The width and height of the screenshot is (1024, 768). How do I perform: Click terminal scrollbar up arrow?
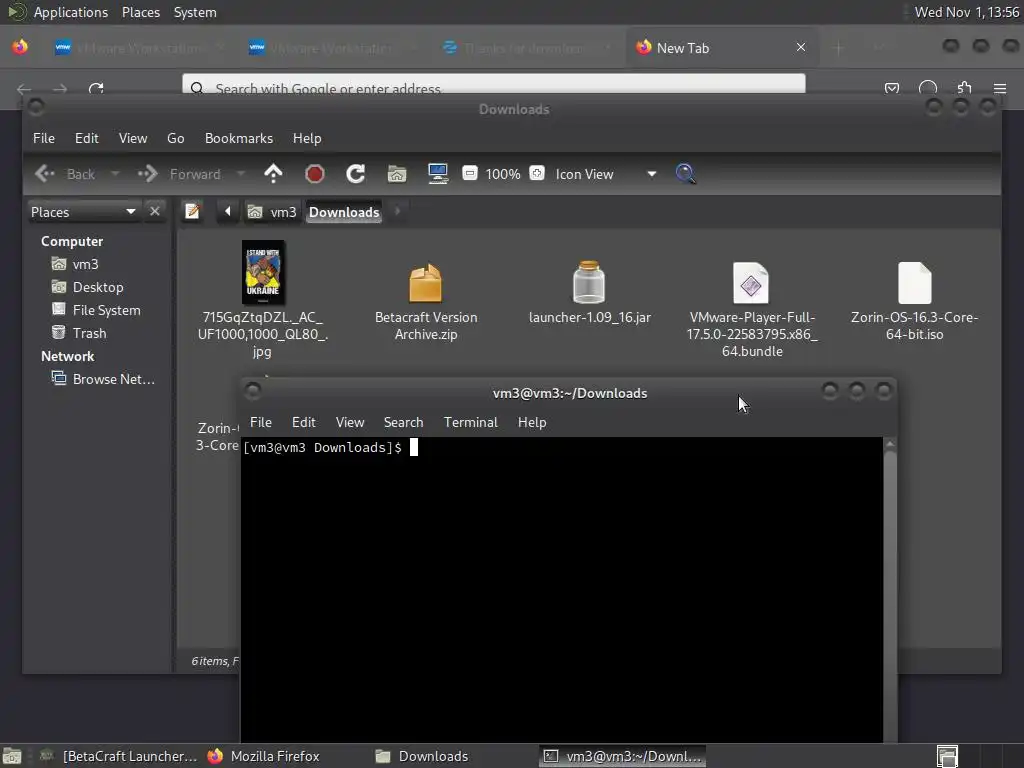coord(889,444)
